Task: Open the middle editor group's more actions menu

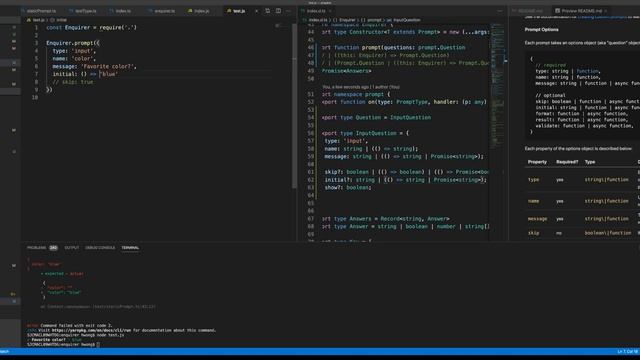Action: 500,11
